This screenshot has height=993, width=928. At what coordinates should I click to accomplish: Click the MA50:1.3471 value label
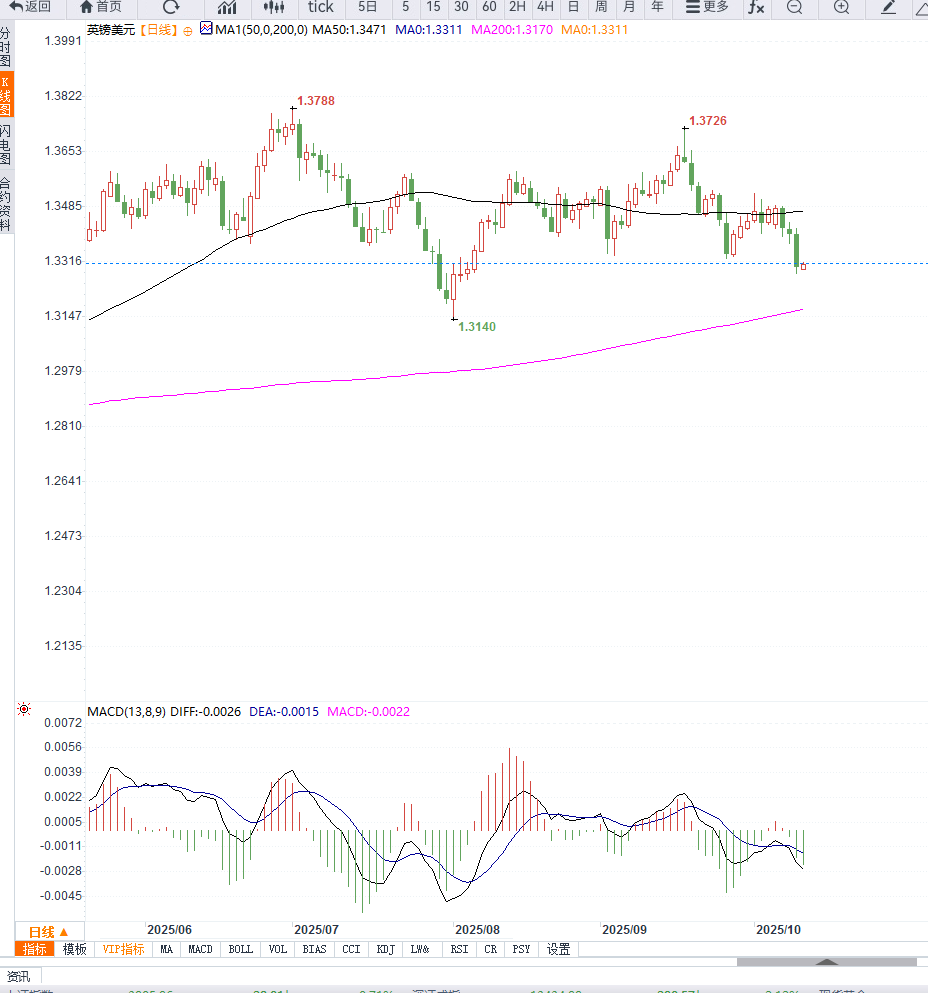[349, 30]
